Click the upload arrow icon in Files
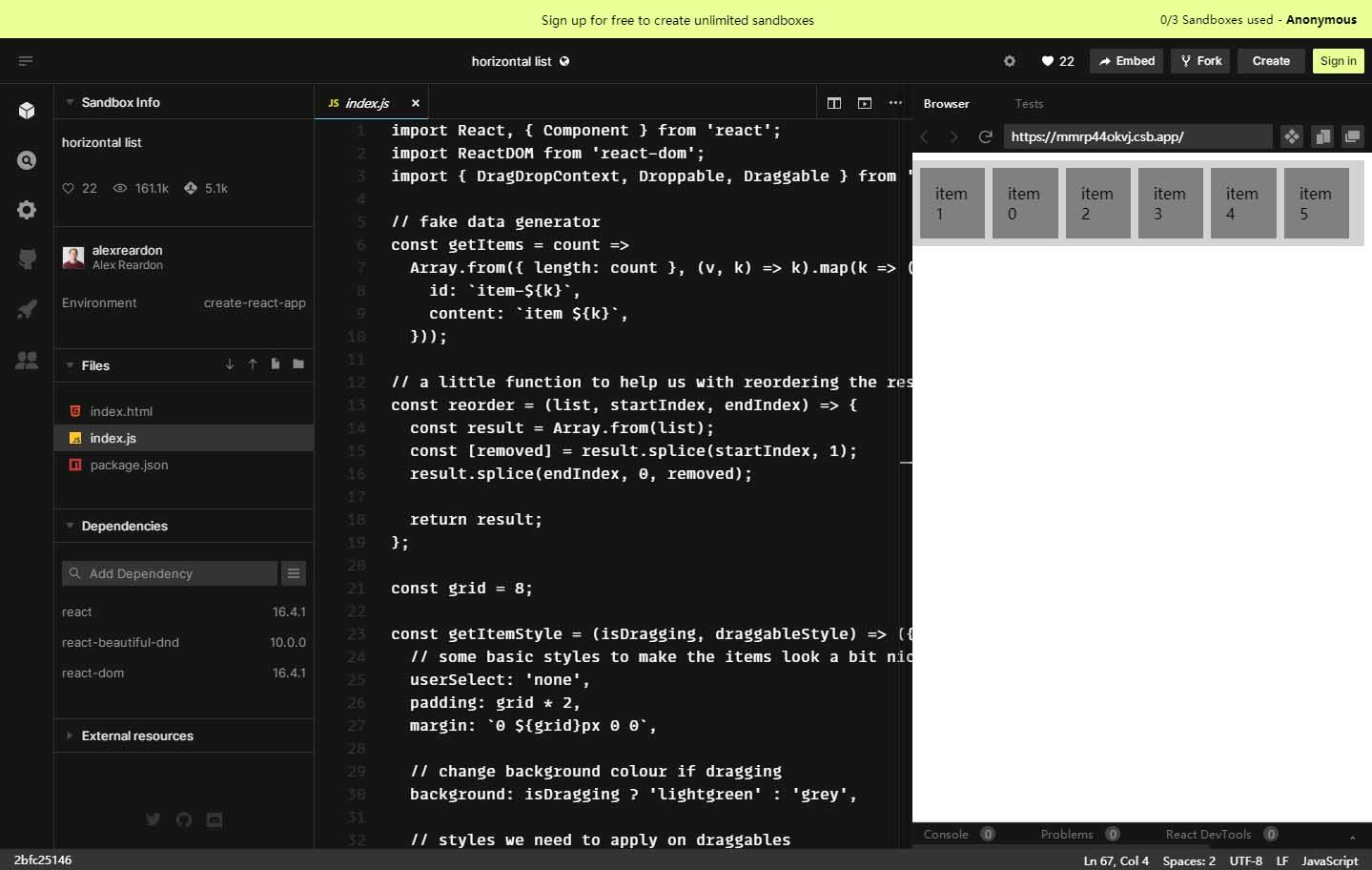This screenshot has height=870, width=1372. (253, 364)
